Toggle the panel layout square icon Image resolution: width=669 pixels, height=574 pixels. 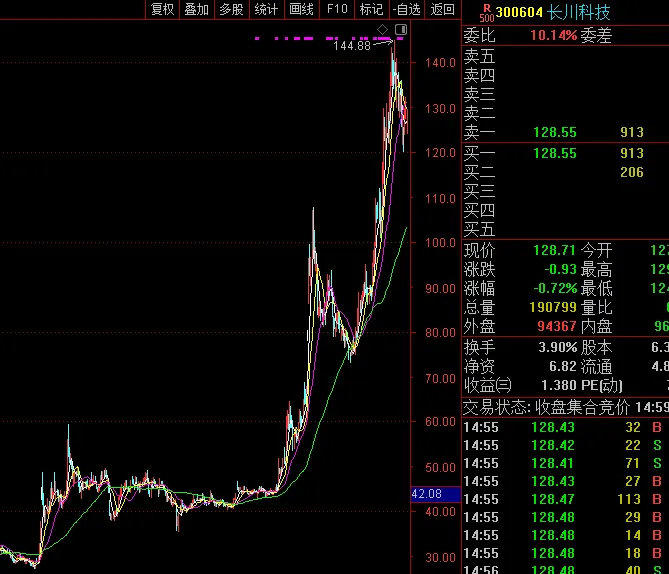point(401,29)
